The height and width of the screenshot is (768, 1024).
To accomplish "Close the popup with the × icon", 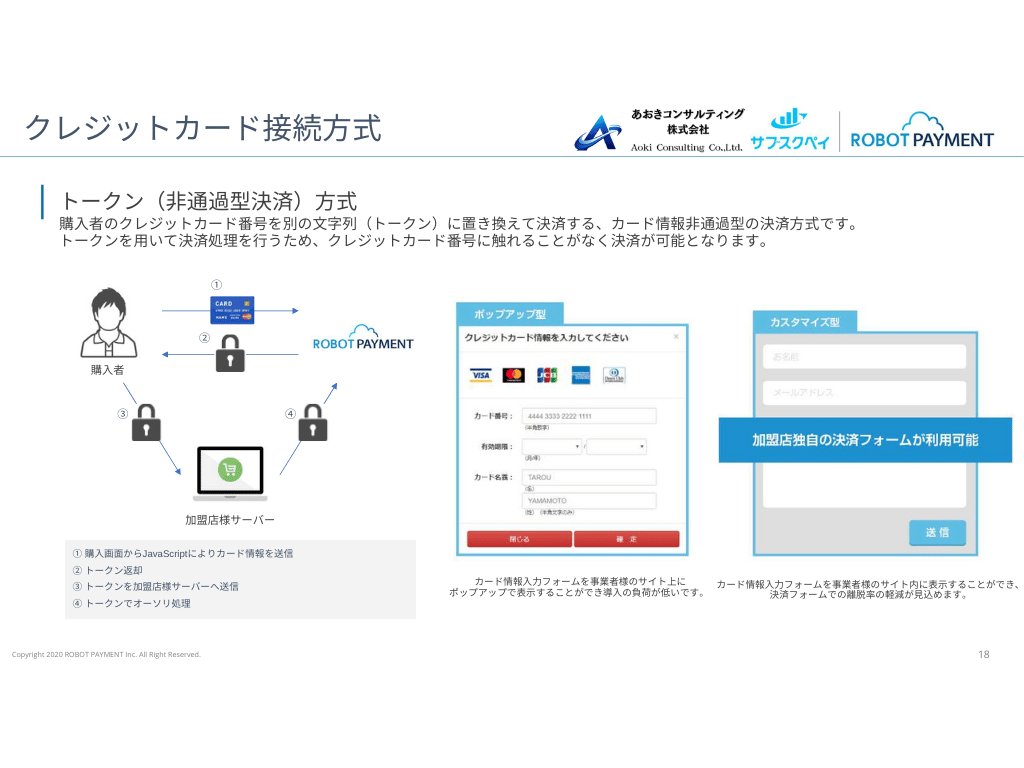I will (x=676, y=338).
